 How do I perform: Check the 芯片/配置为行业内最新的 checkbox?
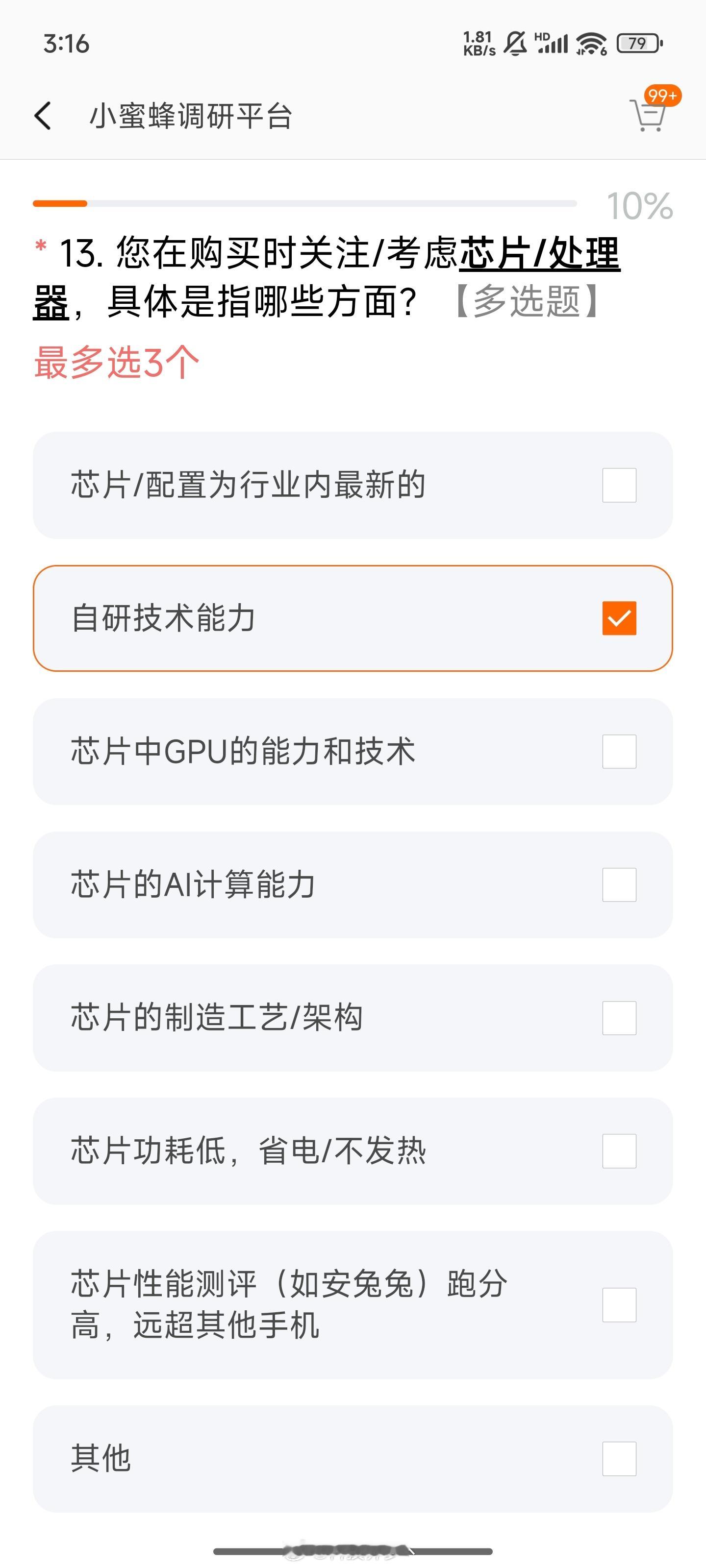[619, 485]
